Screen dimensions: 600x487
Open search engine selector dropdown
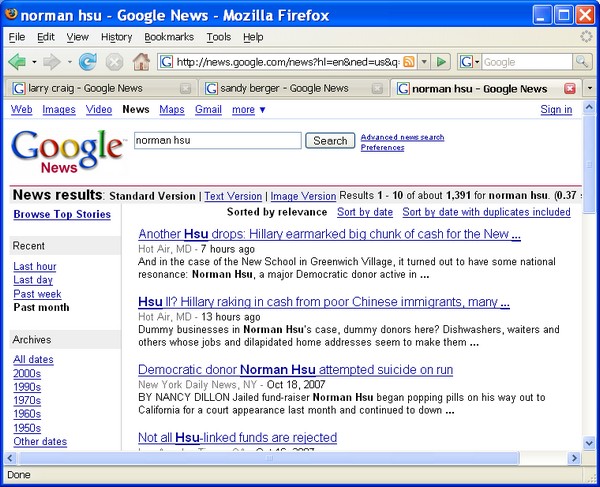point(477,62)
